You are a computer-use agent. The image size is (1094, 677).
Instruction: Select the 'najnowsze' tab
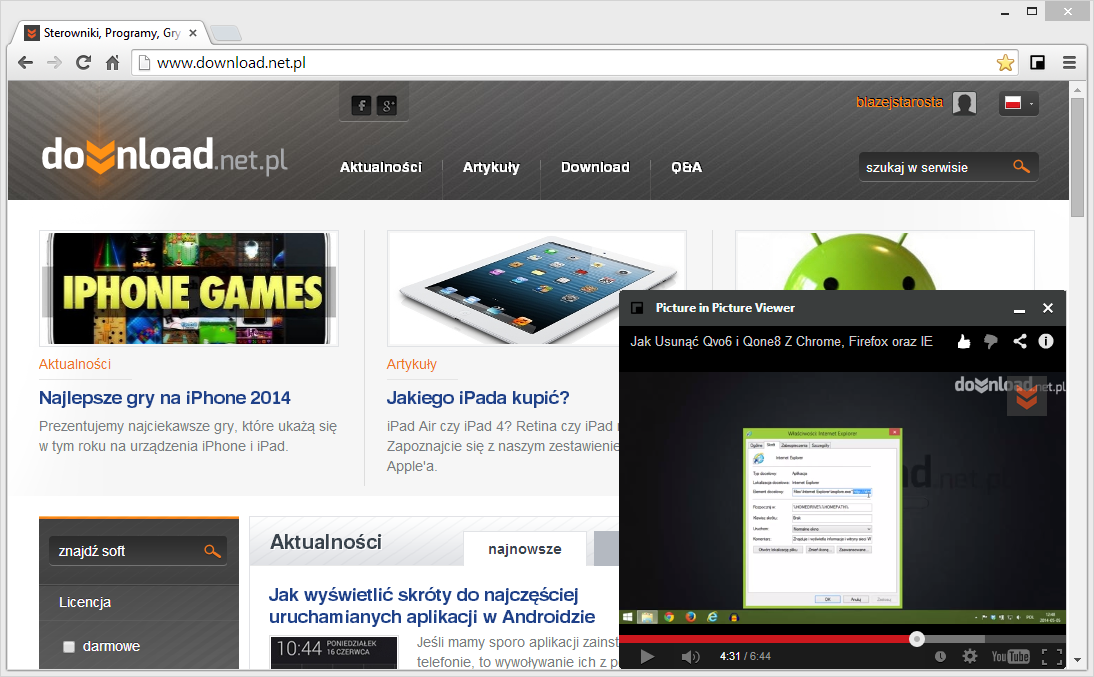point(525,549)
